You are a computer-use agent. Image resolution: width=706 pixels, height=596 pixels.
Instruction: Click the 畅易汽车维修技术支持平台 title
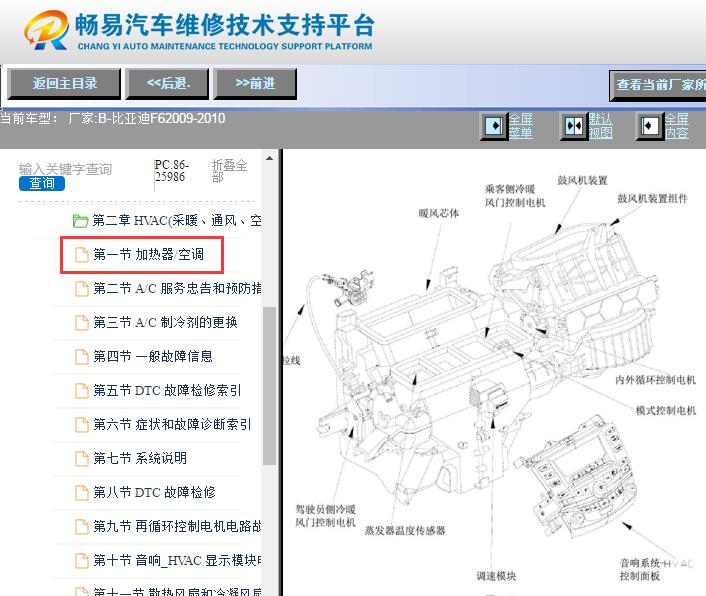(x=225, y=25)
